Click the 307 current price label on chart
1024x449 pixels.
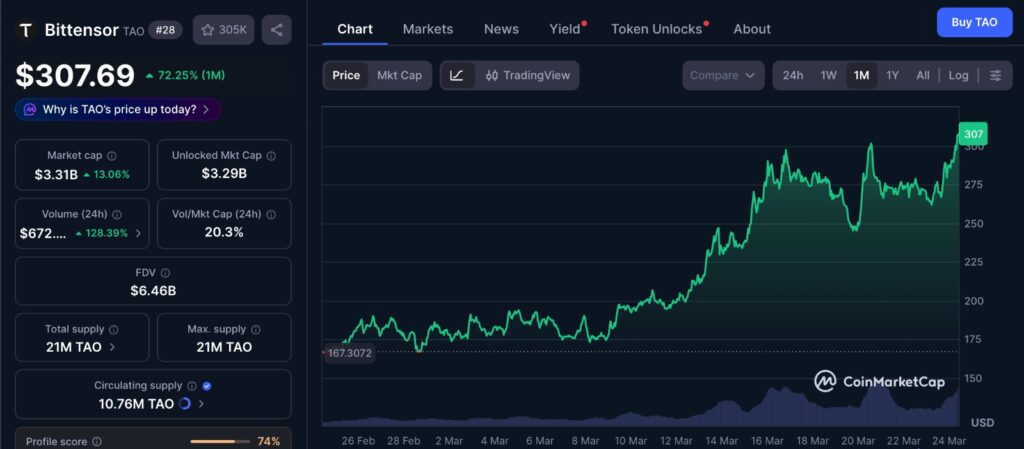(973, 134)
